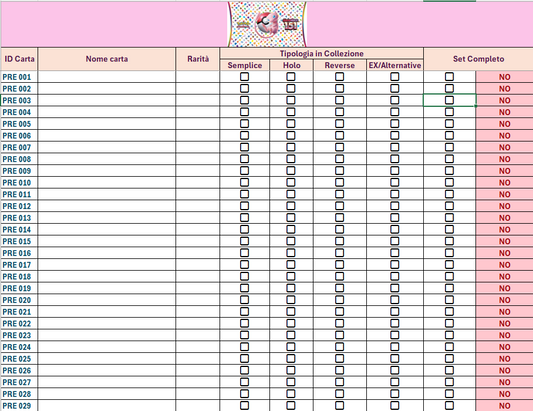The width and height of the screenshot is (533, 411).
Task: Toggle Reverse checkbox for PRE 018
Action: 339,276
